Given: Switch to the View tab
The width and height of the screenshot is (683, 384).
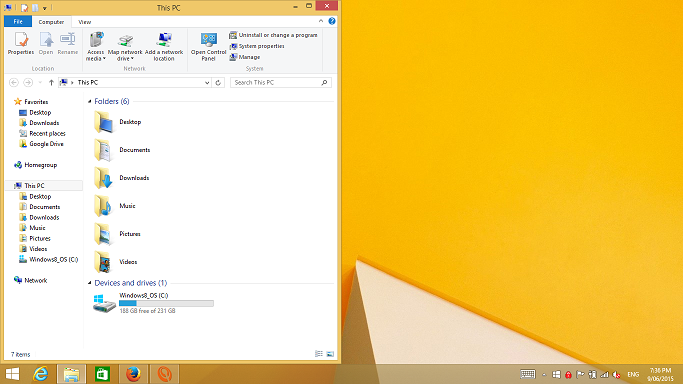Looking at the screenshot, I should (x=85, y=22).
